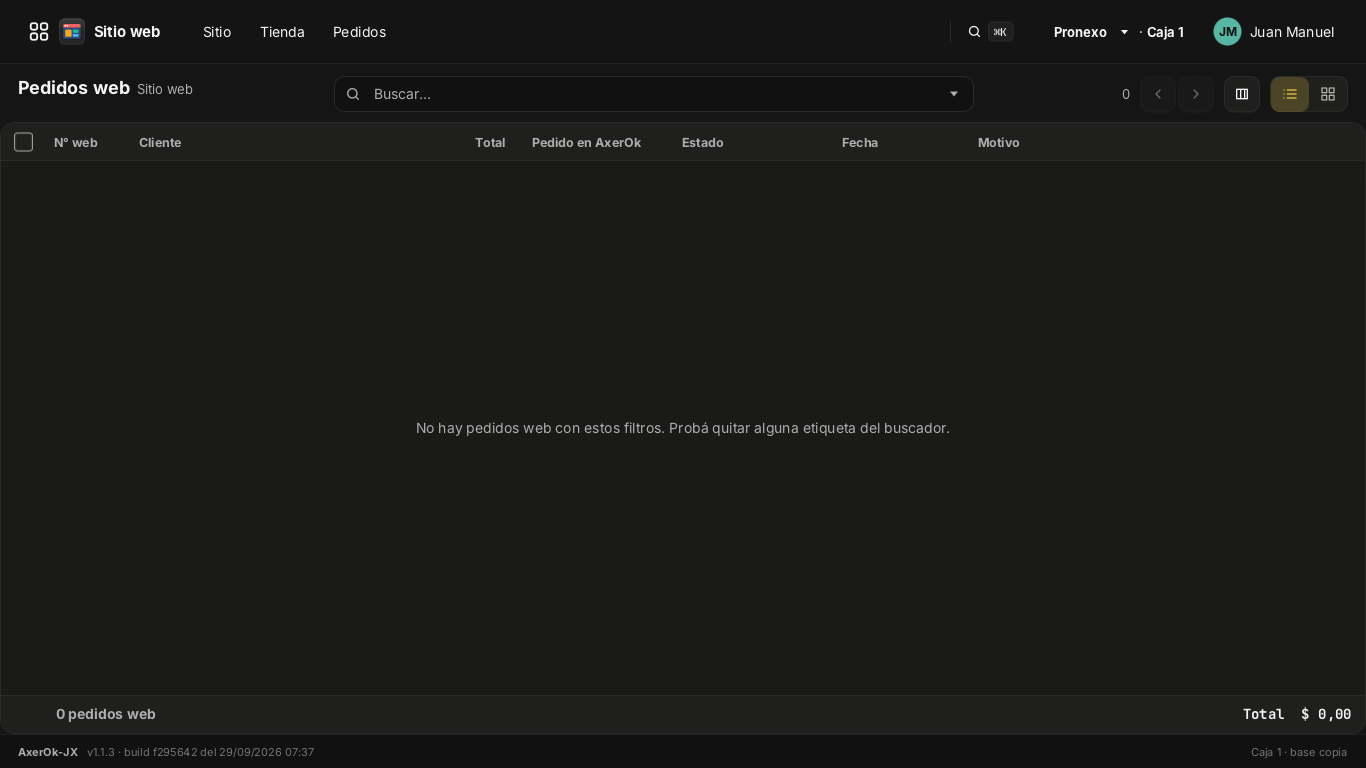Click the footer Total $ 0,00 value
Image resolution: width=1366 pixels, height=768 pixels.
pos(1297,714)
